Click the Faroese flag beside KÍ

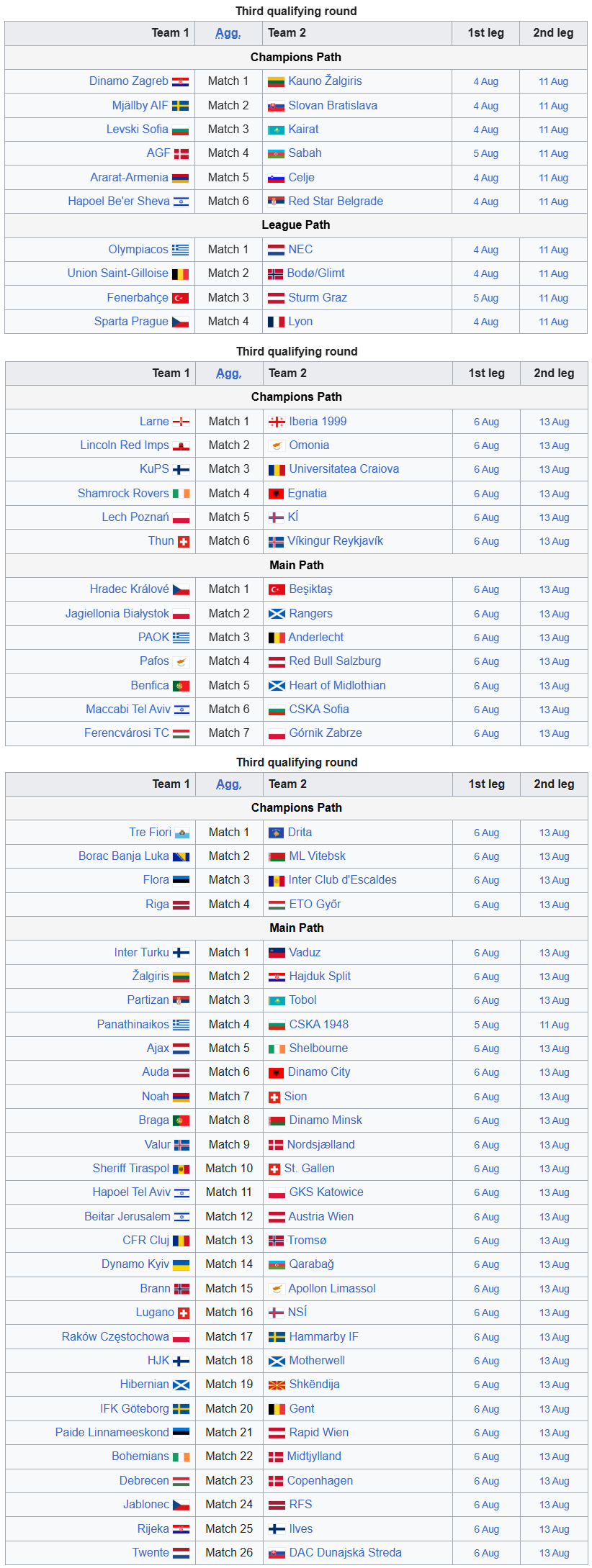tap(276, 517)
